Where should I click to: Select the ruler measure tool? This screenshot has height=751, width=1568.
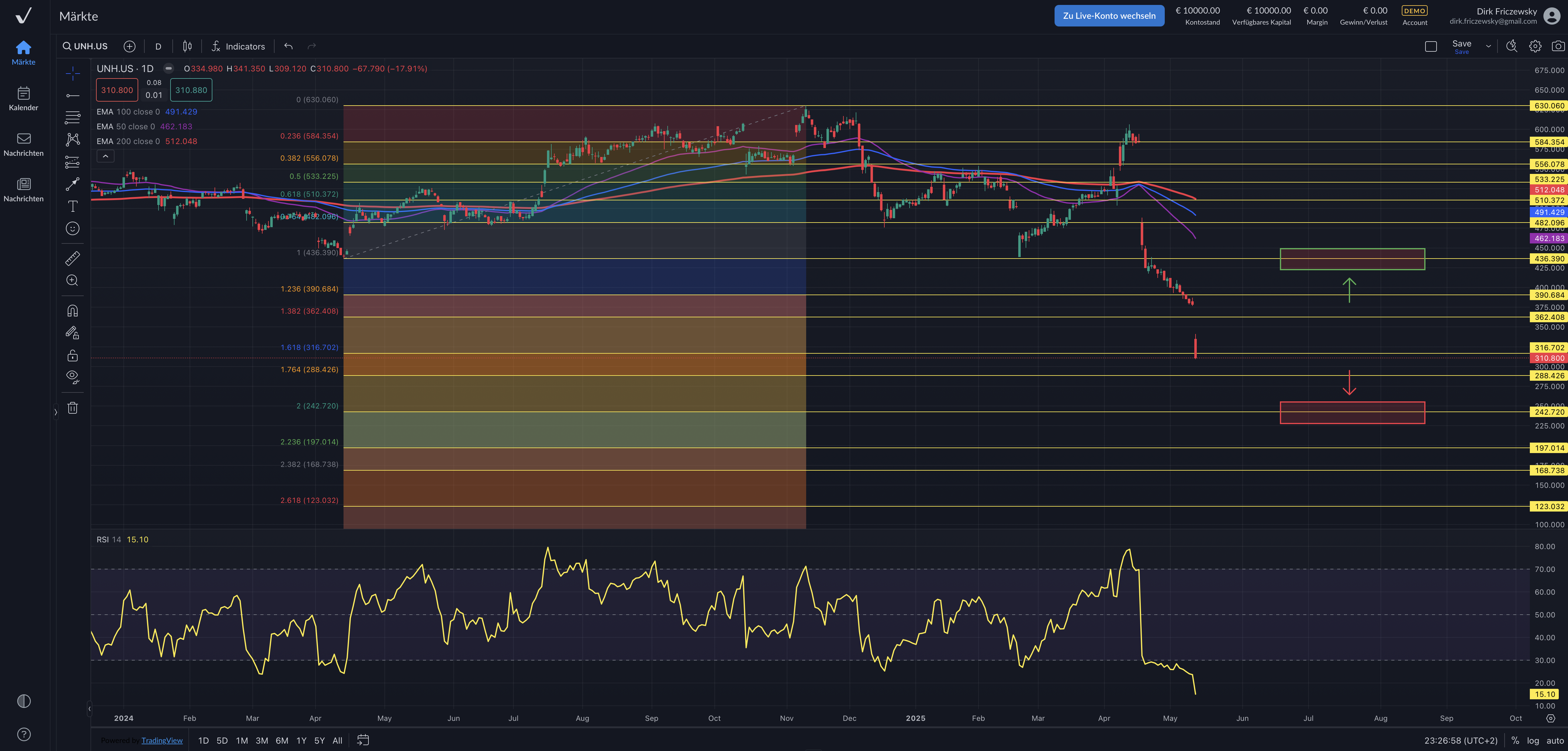72,259
